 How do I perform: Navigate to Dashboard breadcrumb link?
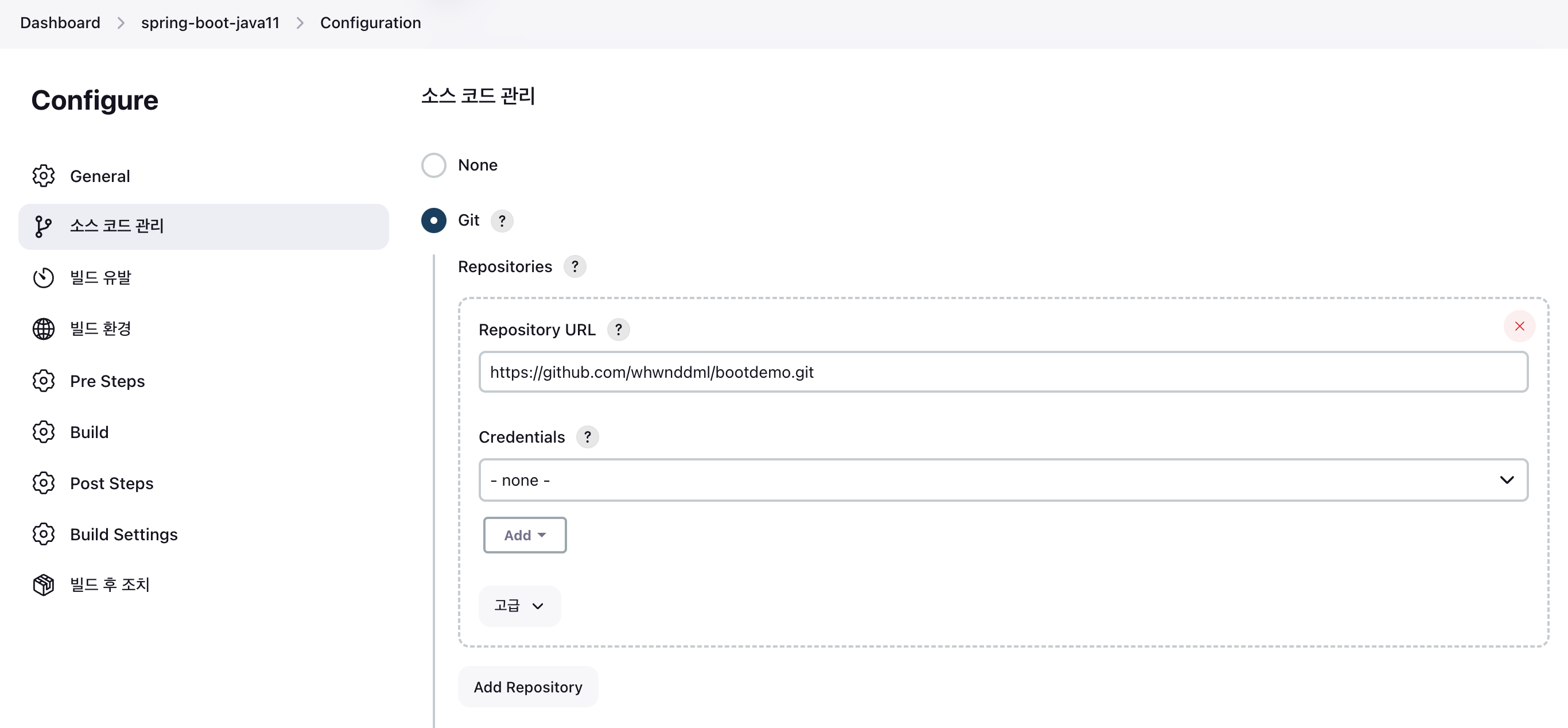tap(60, 22)
